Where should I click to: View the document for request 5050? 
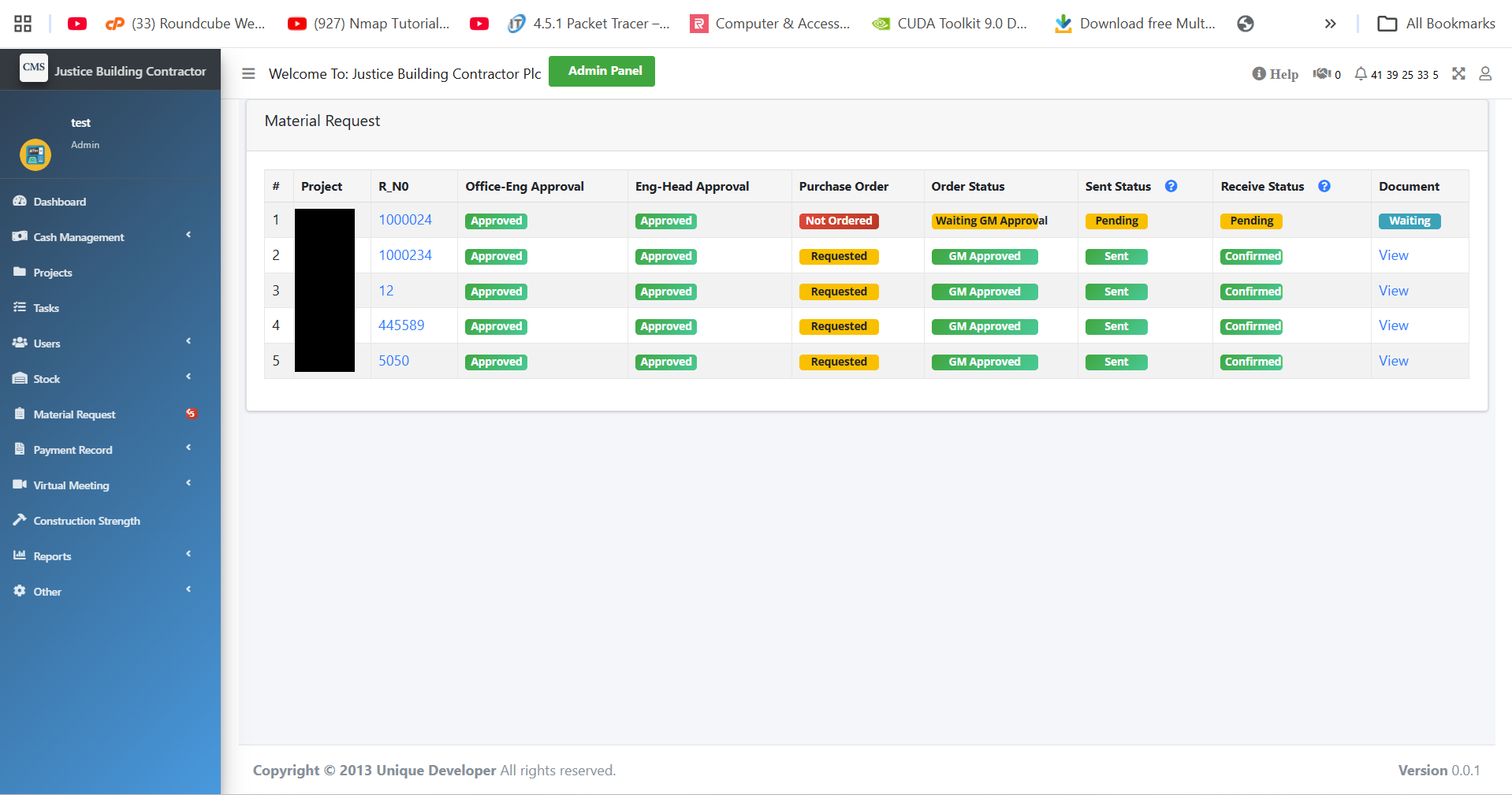pos(1393,361)
